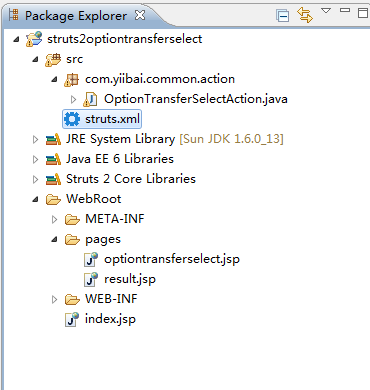
Task: Maximize the Package Explorer view
Action: click(x=362, y=13)
